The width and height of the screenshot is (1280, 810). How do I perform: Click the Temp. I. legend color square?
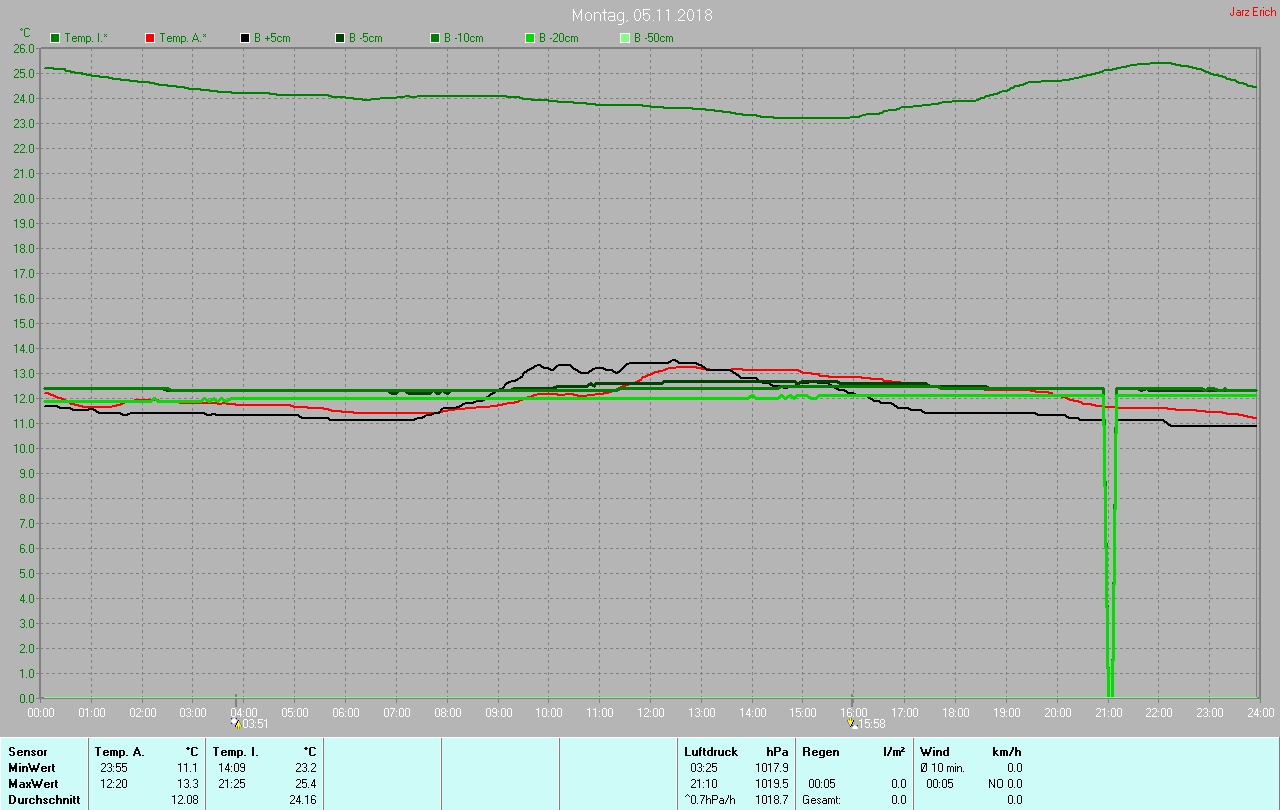click(55, 38)
